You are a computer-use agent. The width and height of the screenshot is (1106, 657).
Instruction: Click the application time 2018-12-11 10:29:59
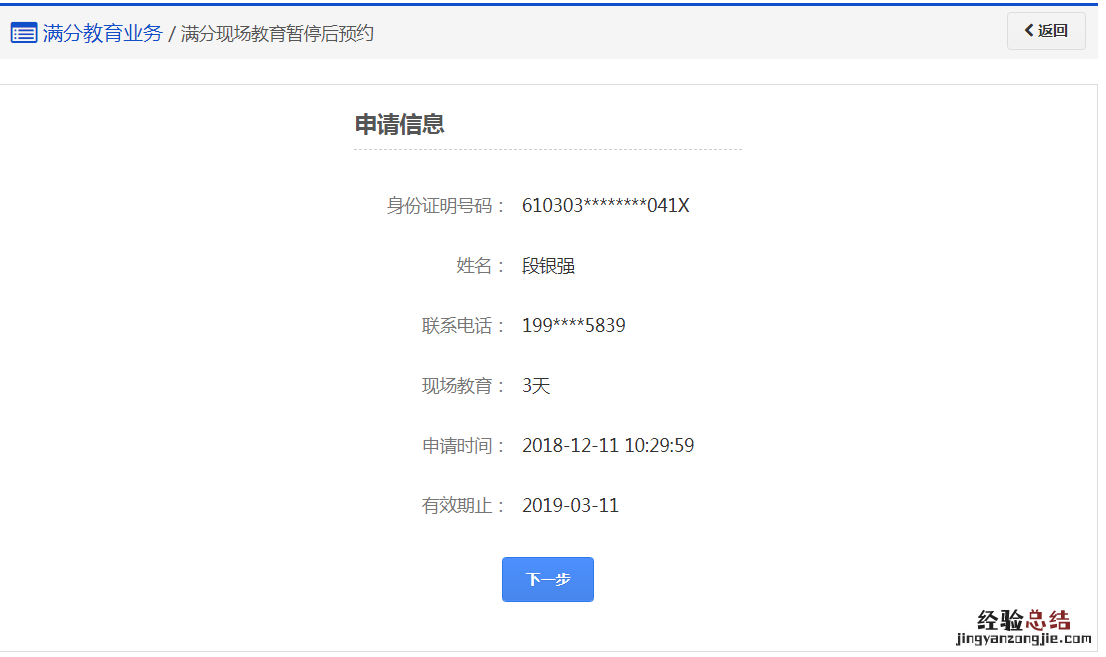click(x=607, y=445)
